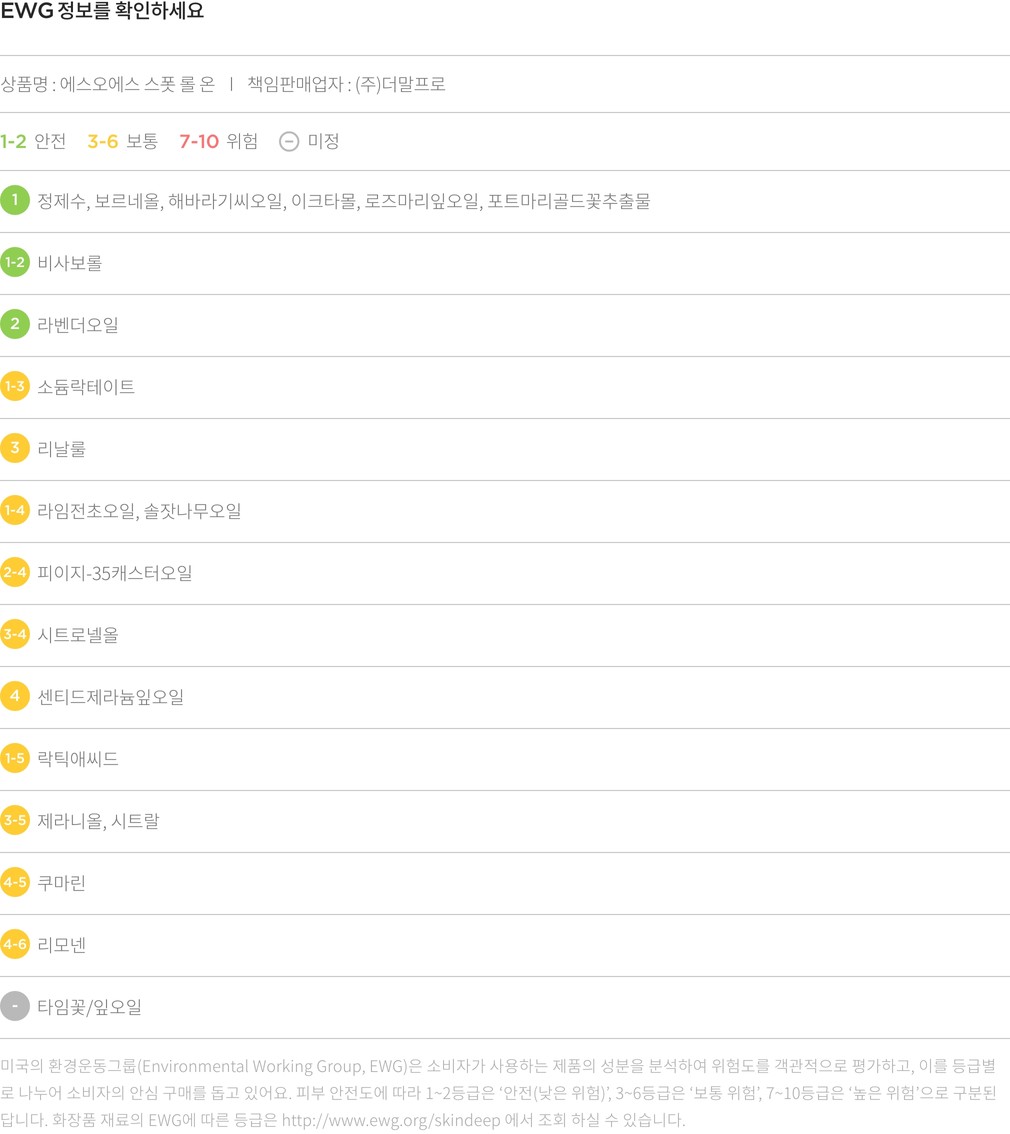Image resolution: width=1010 pixels, height=1134 pixels.
Task: Click the 라임전초오일, 솔잣나무오일 ingredient text
Action: tap(140, 511)
